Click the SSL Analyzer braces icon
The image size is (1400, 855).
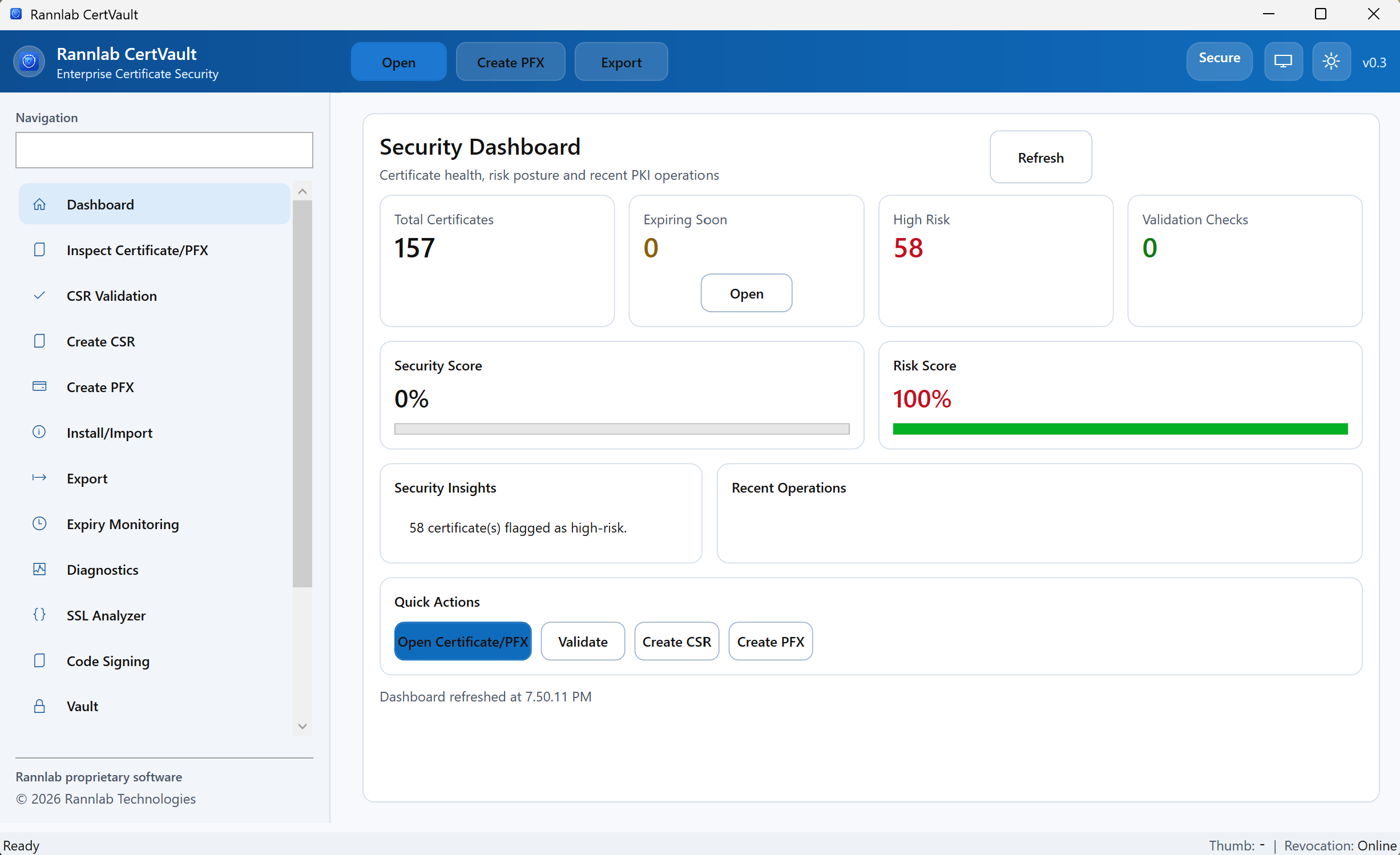tap(39, 615)
